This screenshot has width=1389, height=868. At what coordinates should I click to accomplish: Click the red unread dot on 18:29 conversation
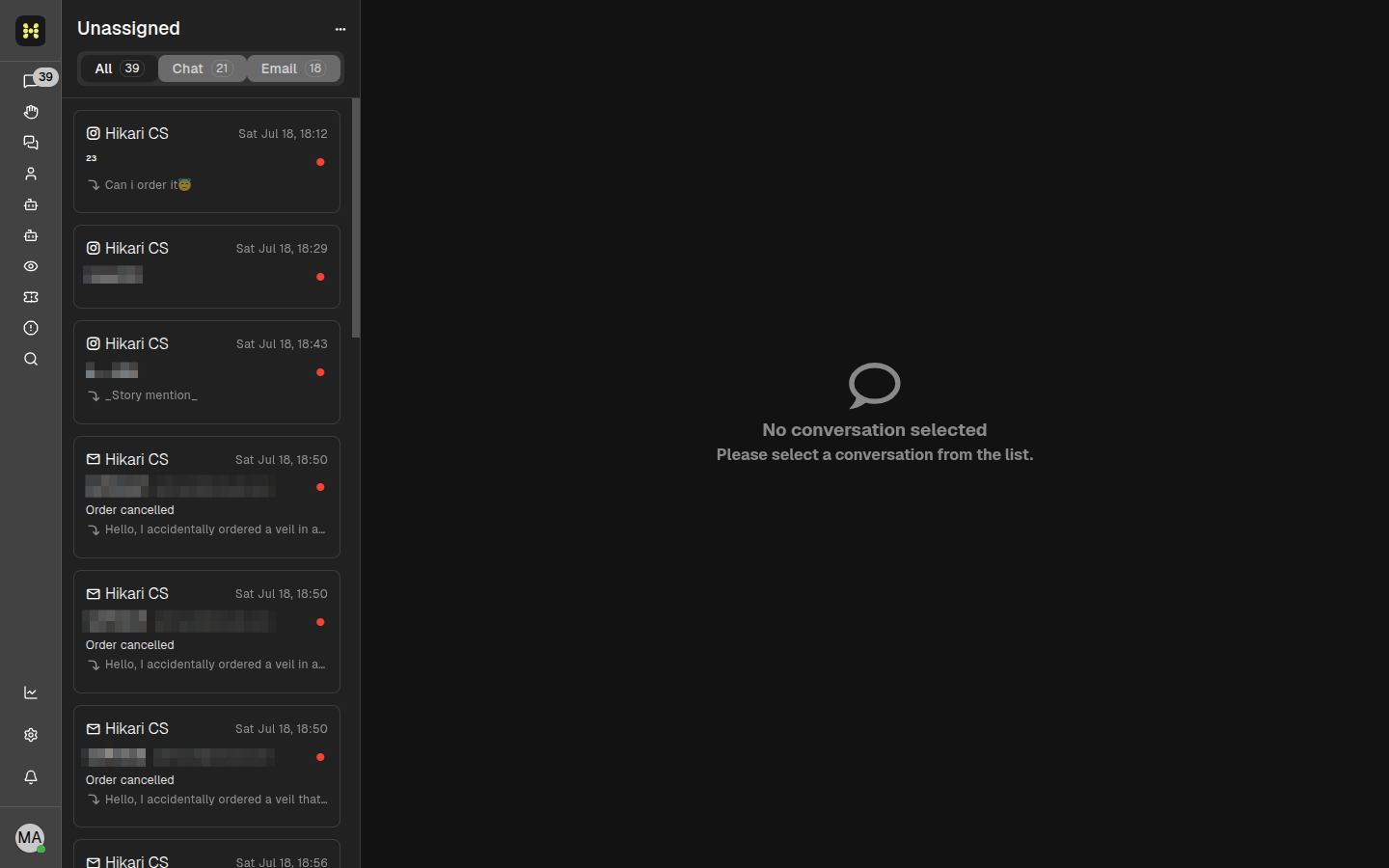click(320, 277)
